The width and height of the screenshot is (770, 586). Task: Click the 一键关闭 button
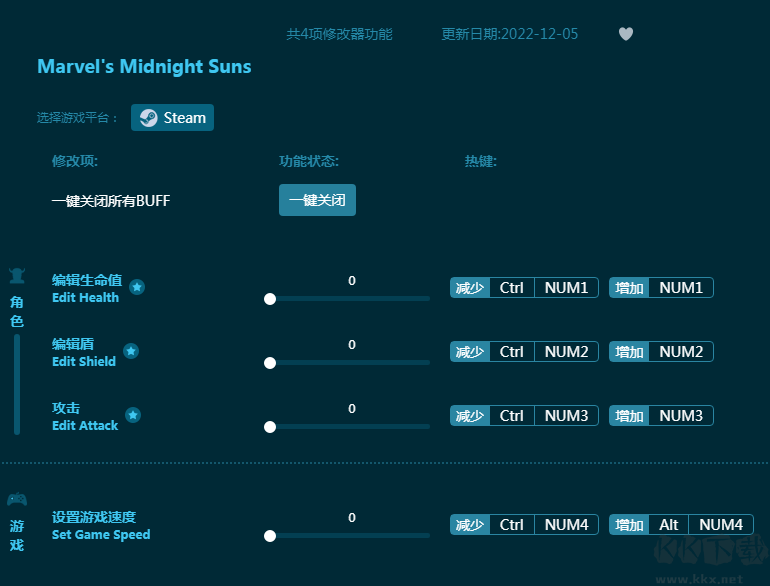pos(317,200)
